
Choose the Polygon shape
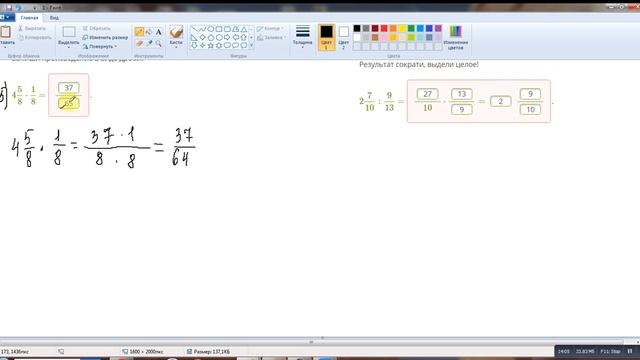(236, 29)
